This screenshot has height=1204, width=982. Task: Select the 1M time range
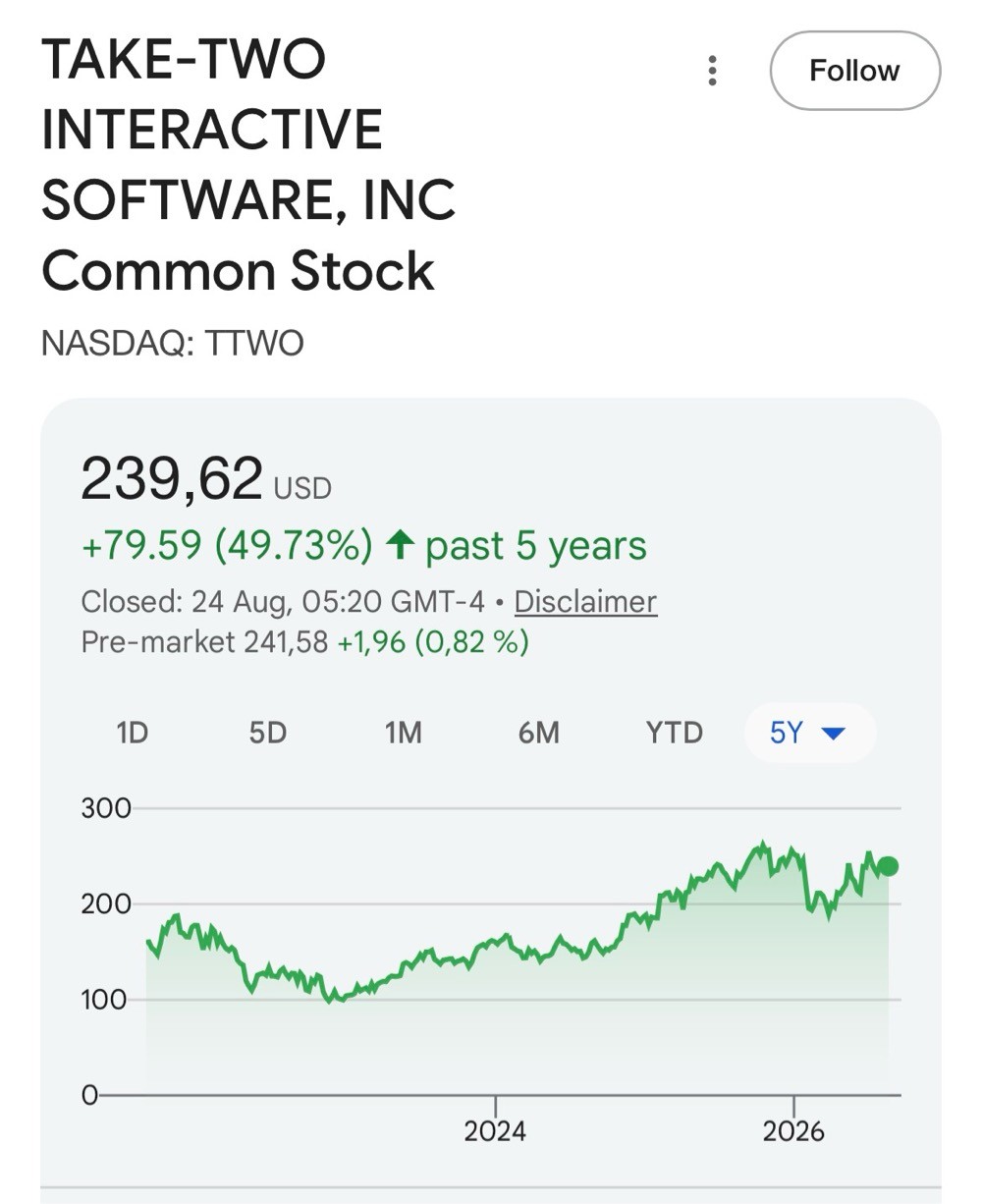point(403,733)
